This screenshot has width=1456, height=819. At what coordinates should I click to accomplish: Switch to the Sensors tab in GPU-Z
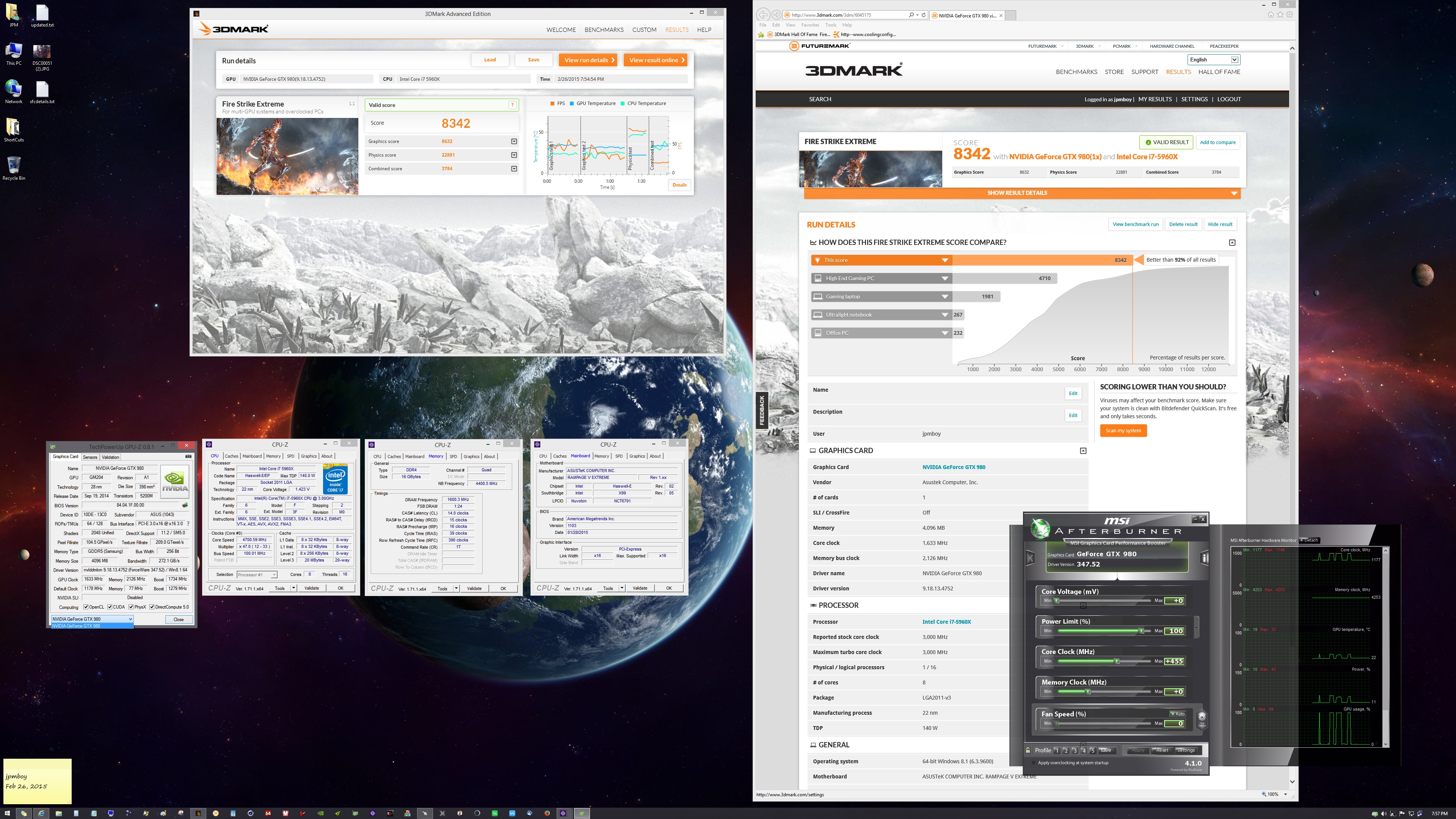click(x=91, y=457)
